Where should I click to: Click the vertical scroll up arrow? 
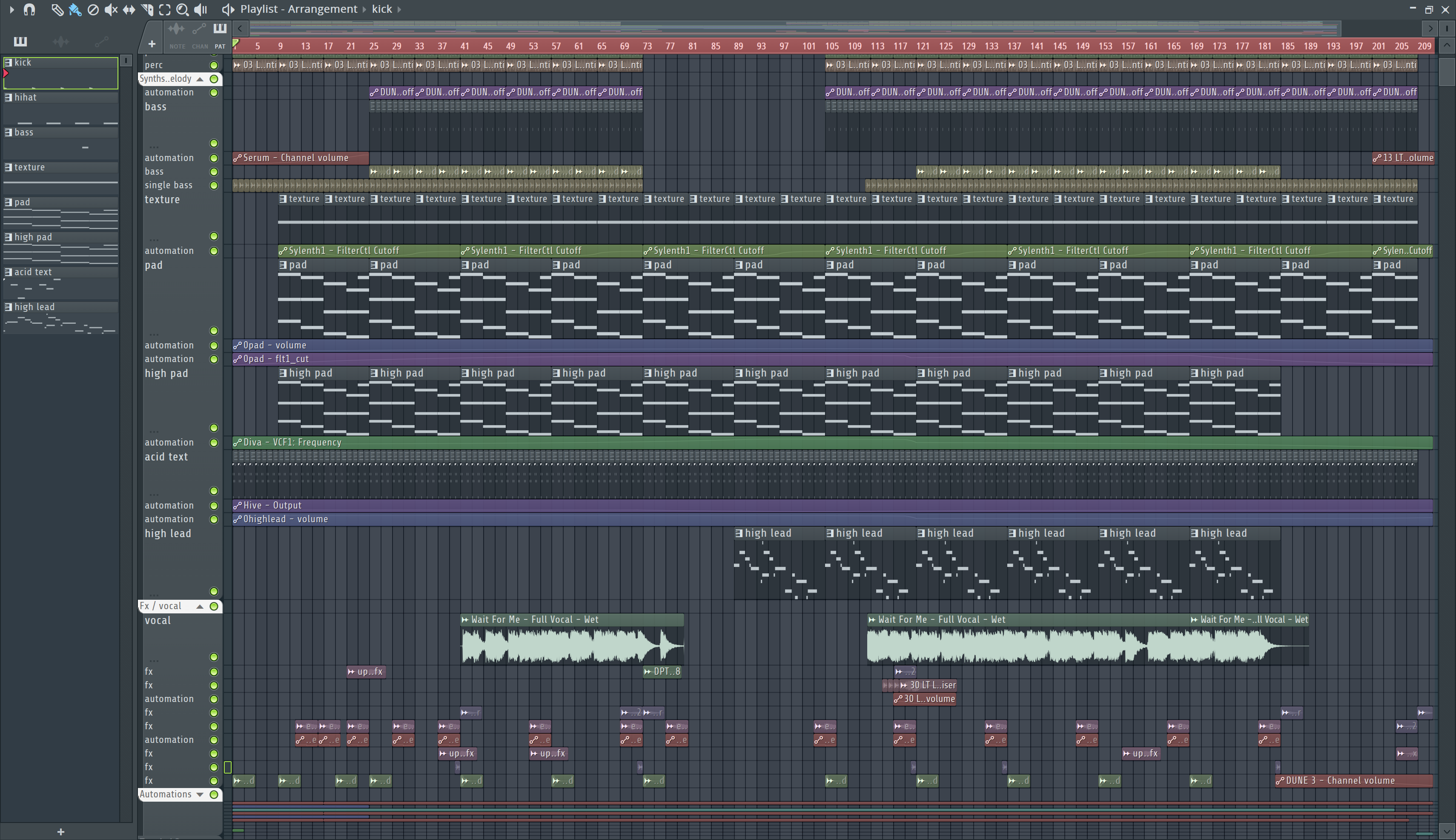click(1446, 46)
